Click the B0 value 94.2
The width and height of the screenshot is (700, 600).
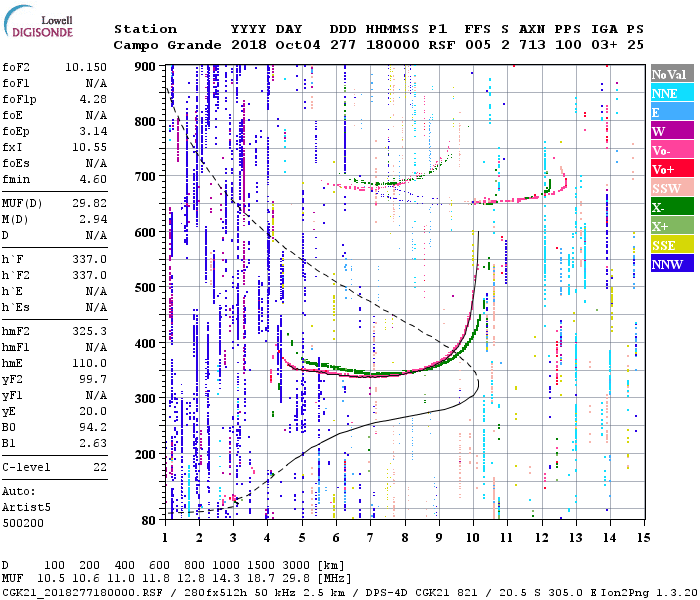click(93, 427)
